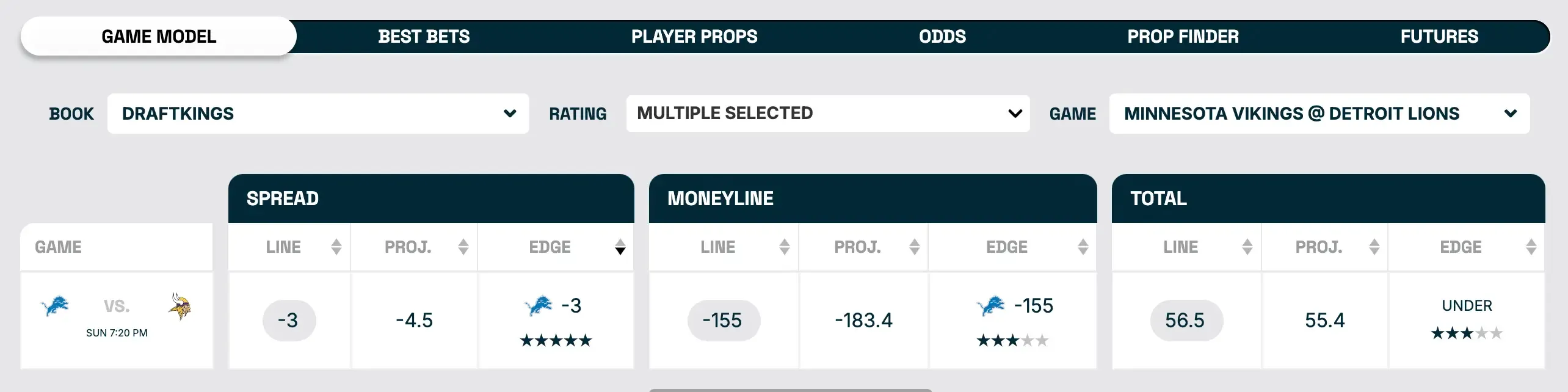
Task: Sort Moneyline by Line column arrows
Action: [x=785, y=247]
